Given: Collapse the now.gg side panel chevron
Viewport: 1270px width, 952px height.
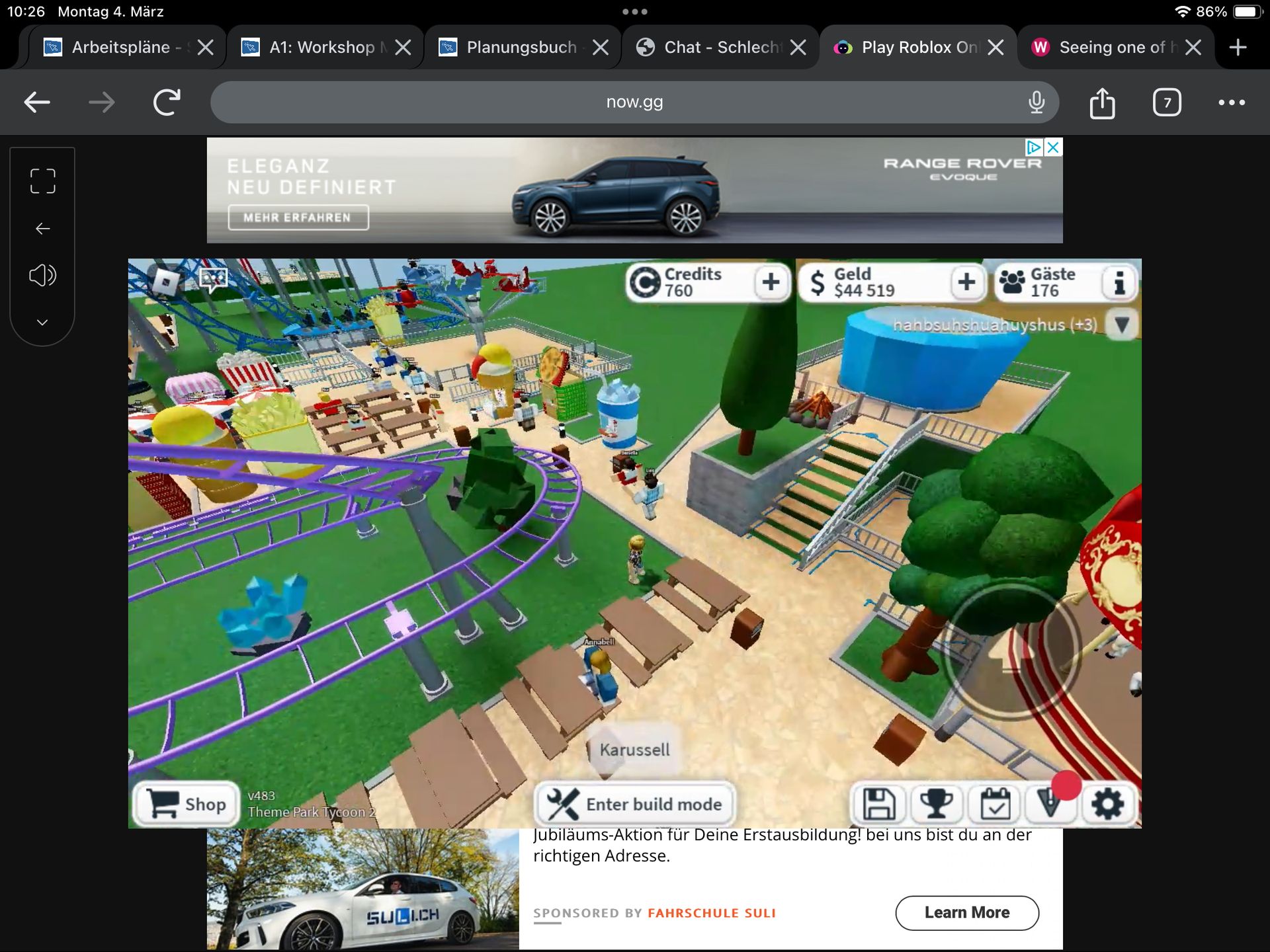Looking at the screenshot, I should tap(42, 323).
